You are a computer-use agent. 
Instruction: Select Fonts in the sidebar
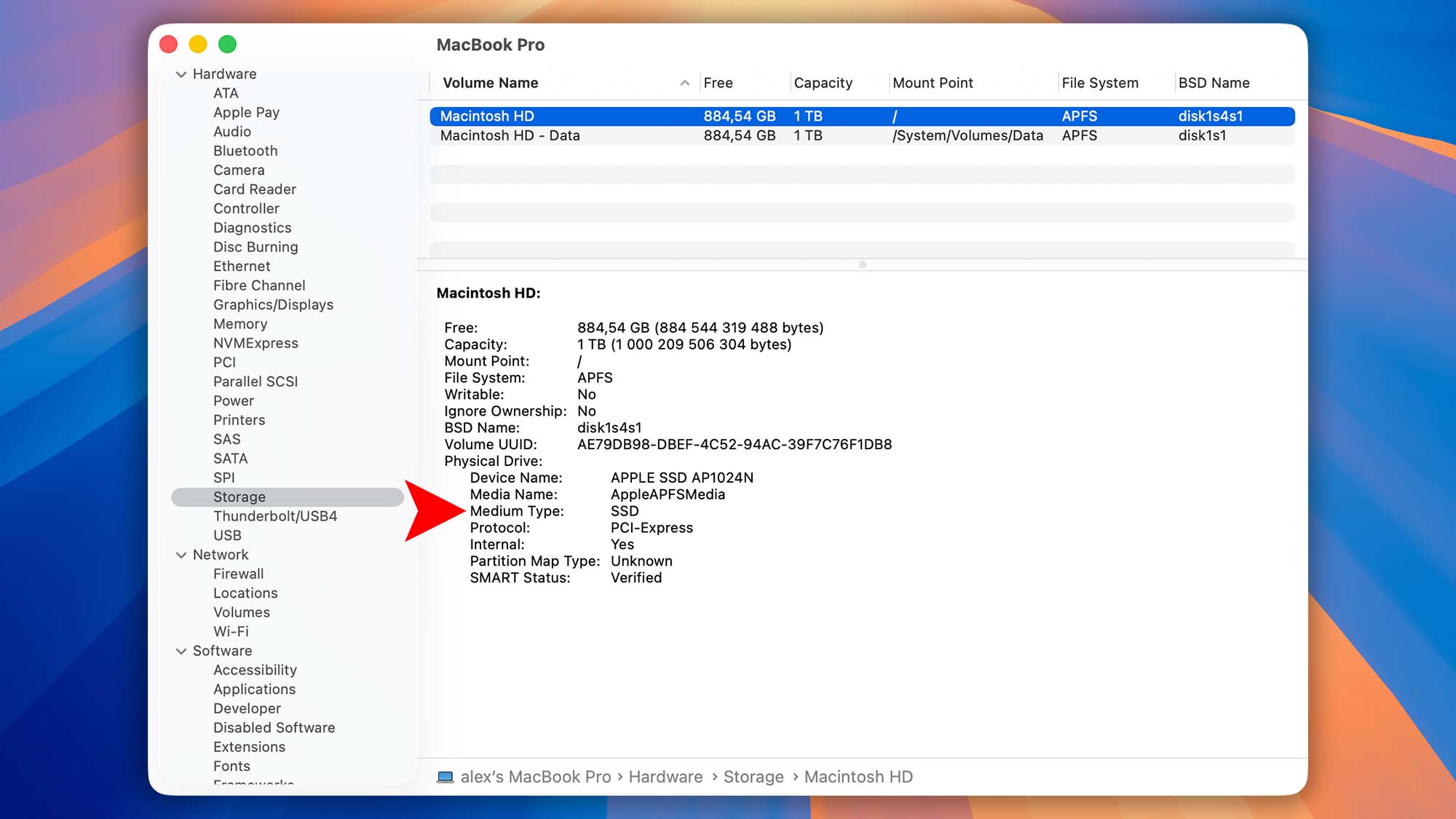point(232,766)
